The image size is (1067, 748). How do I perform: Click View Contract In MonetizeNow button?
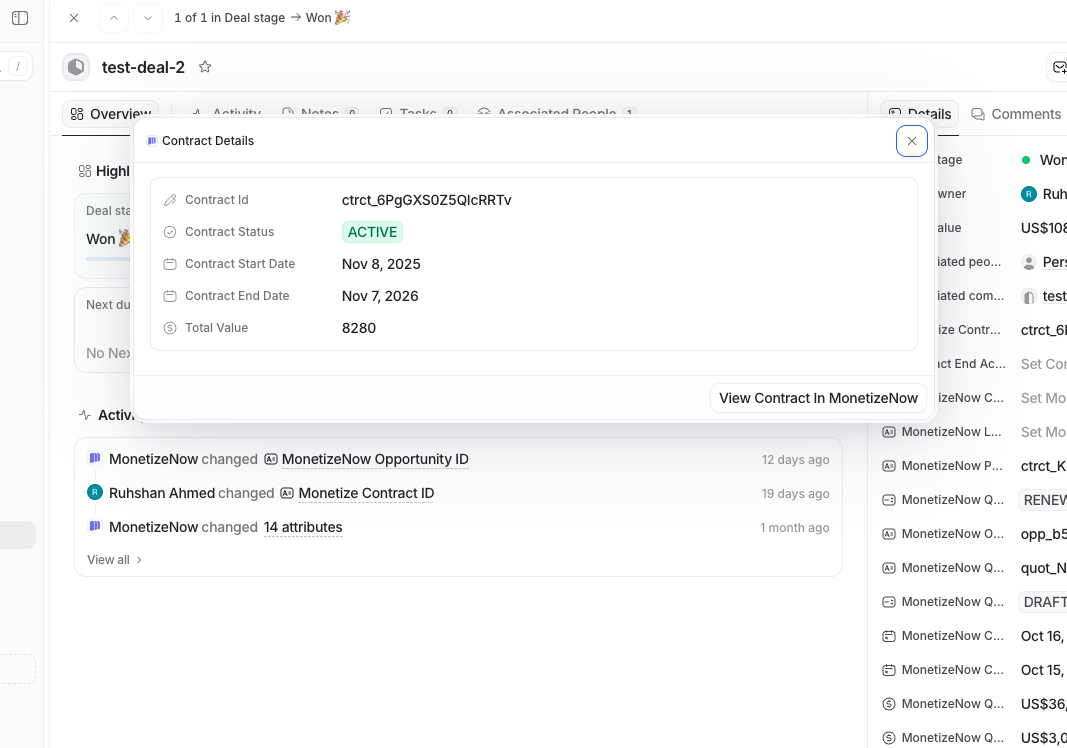pyautogui.click(x=818, y=398)
